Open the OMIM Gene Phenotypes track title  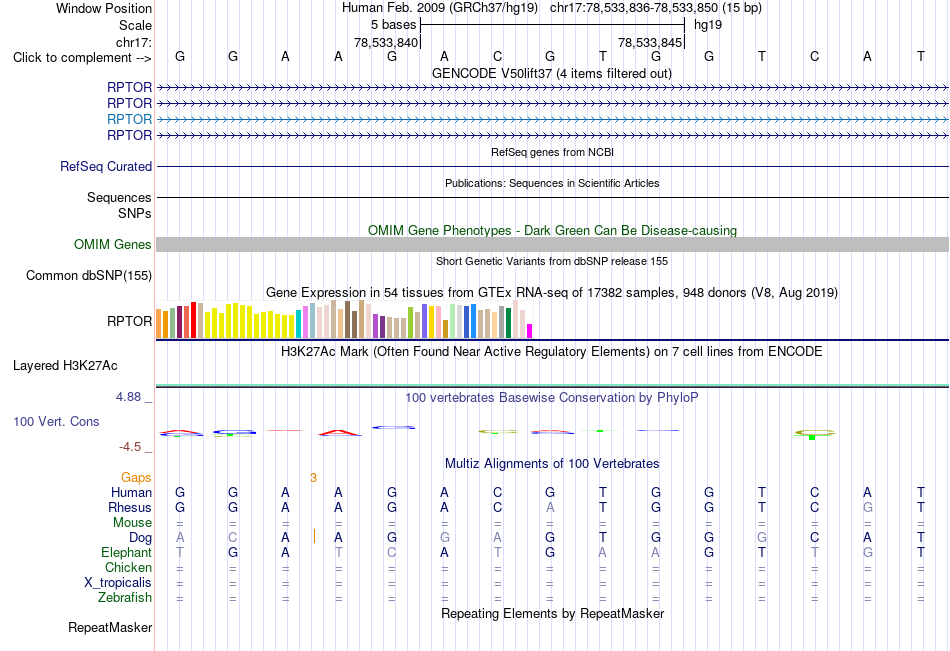553,230
